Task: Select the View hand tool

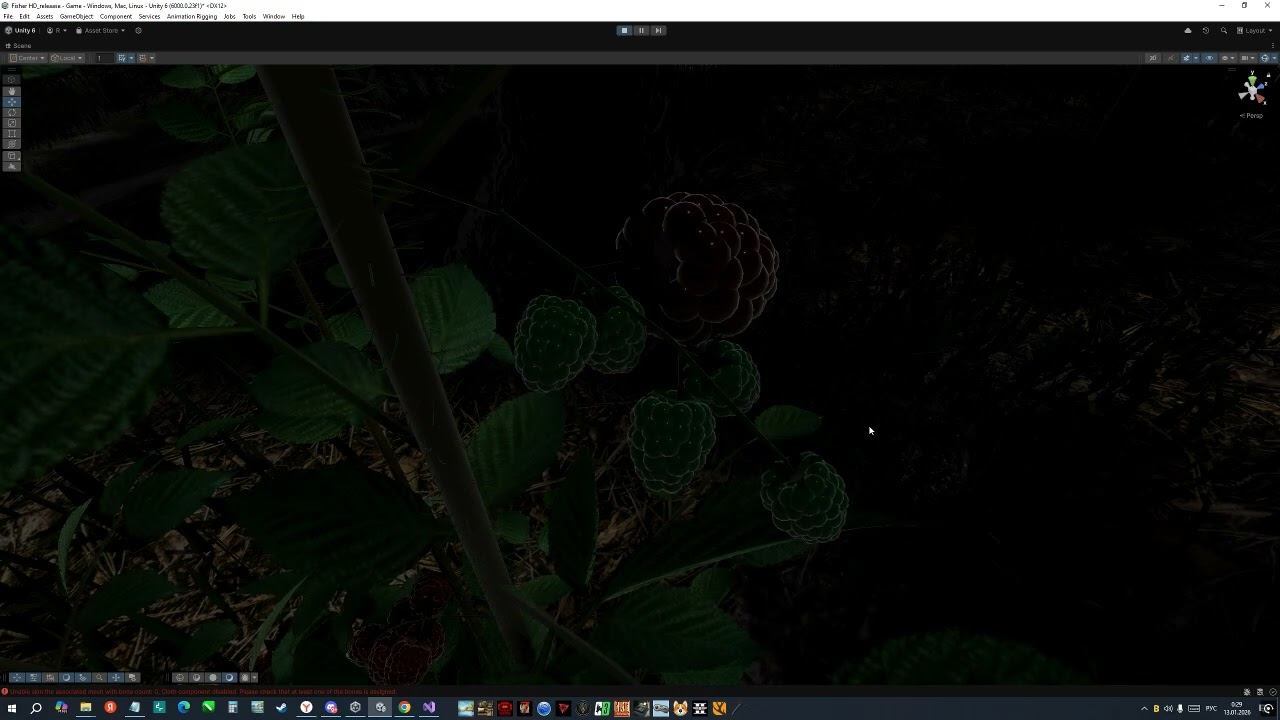Action: (x=12, y=91)
